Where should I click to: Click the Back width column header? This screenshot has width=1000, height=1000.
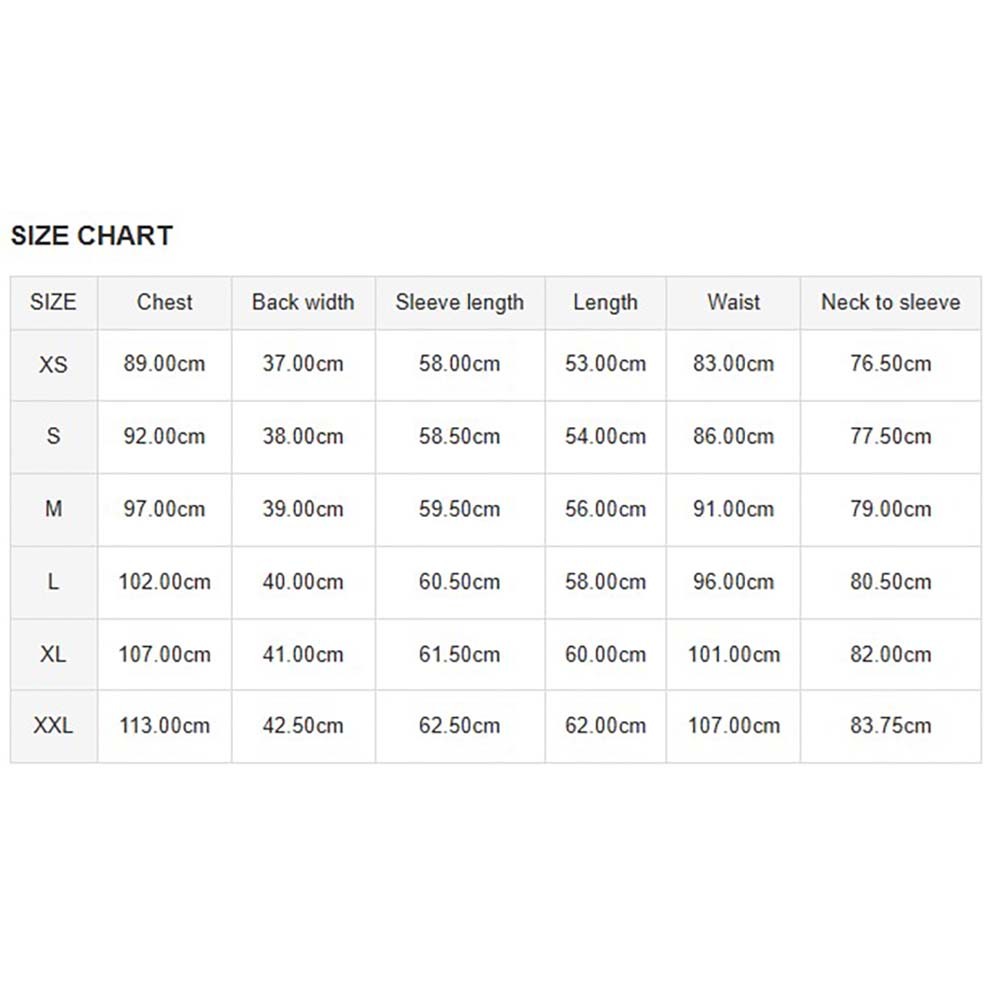303,302
